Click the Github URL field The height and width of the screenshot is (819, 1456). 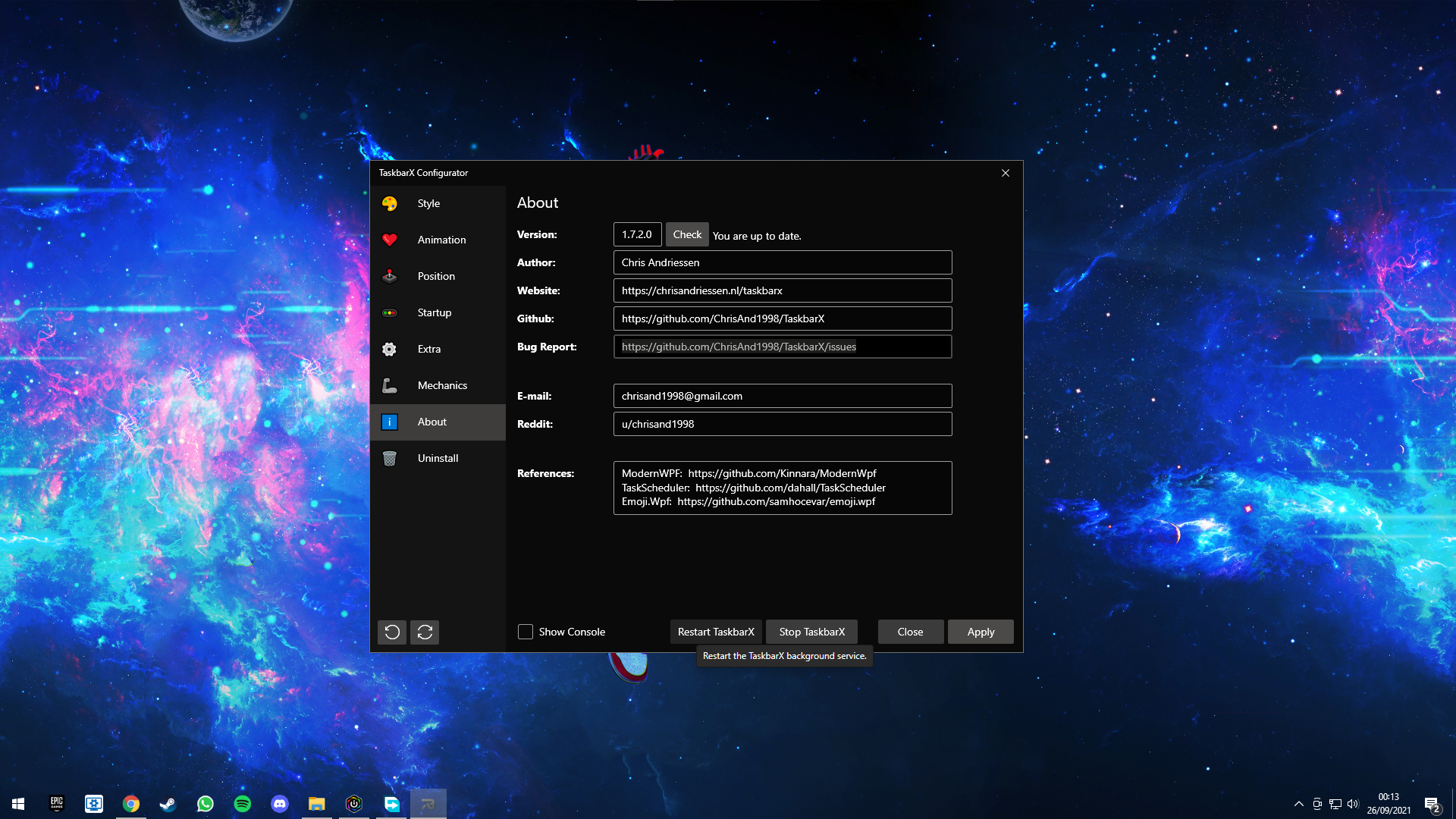[782, 318]
